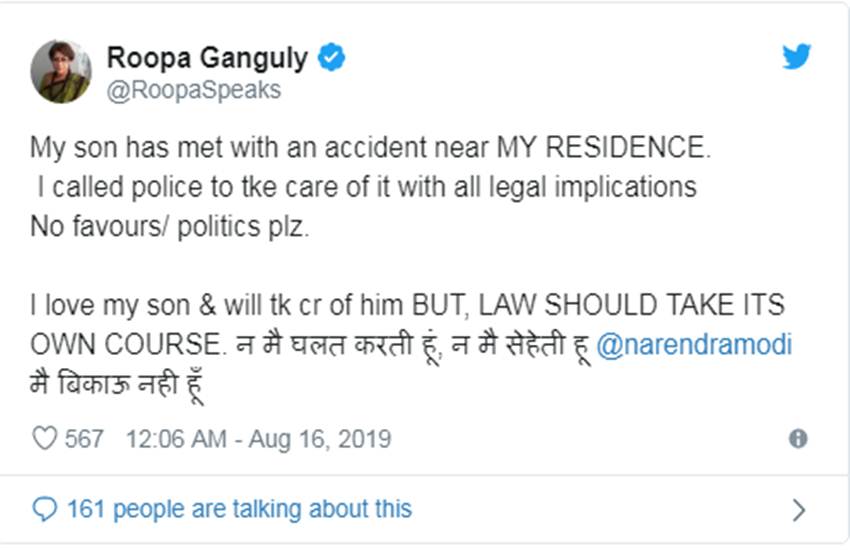Click the line "My son has met with an accident"
850x550 pixels.
[x=370, y=146]
